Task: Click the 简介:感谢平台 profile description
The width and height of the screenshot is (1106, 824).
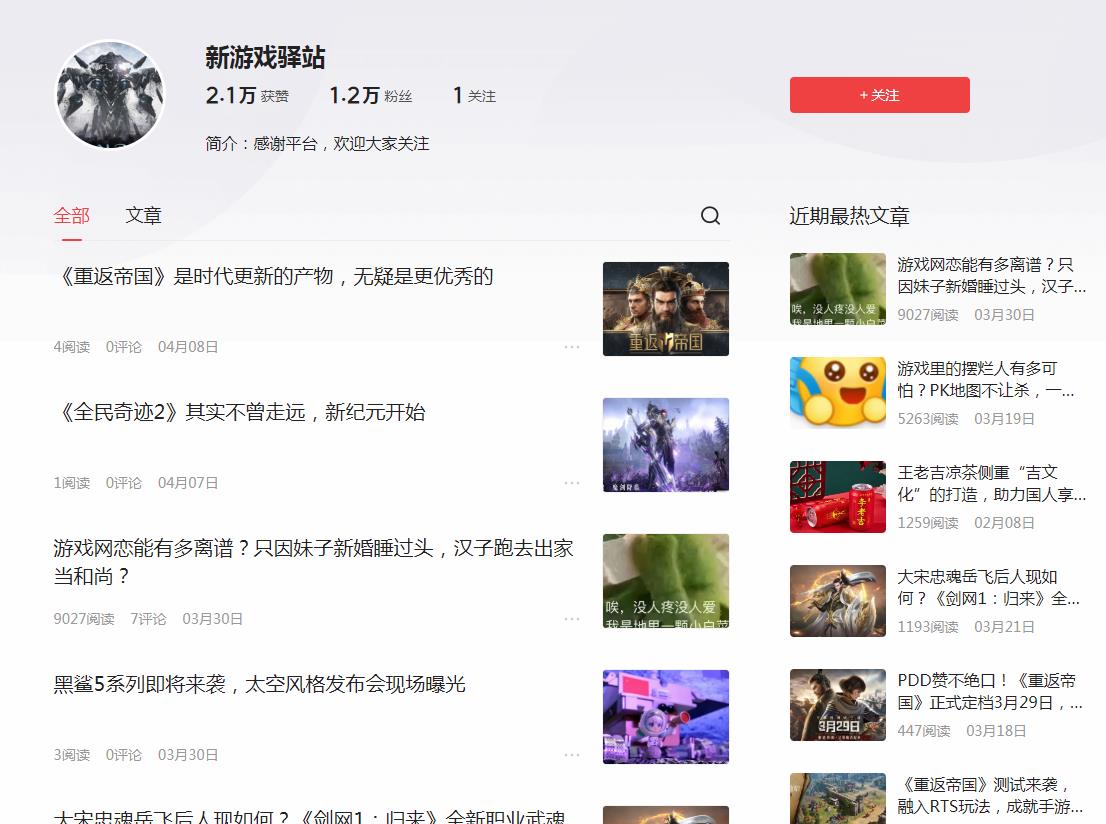Action: pos(317,144)
